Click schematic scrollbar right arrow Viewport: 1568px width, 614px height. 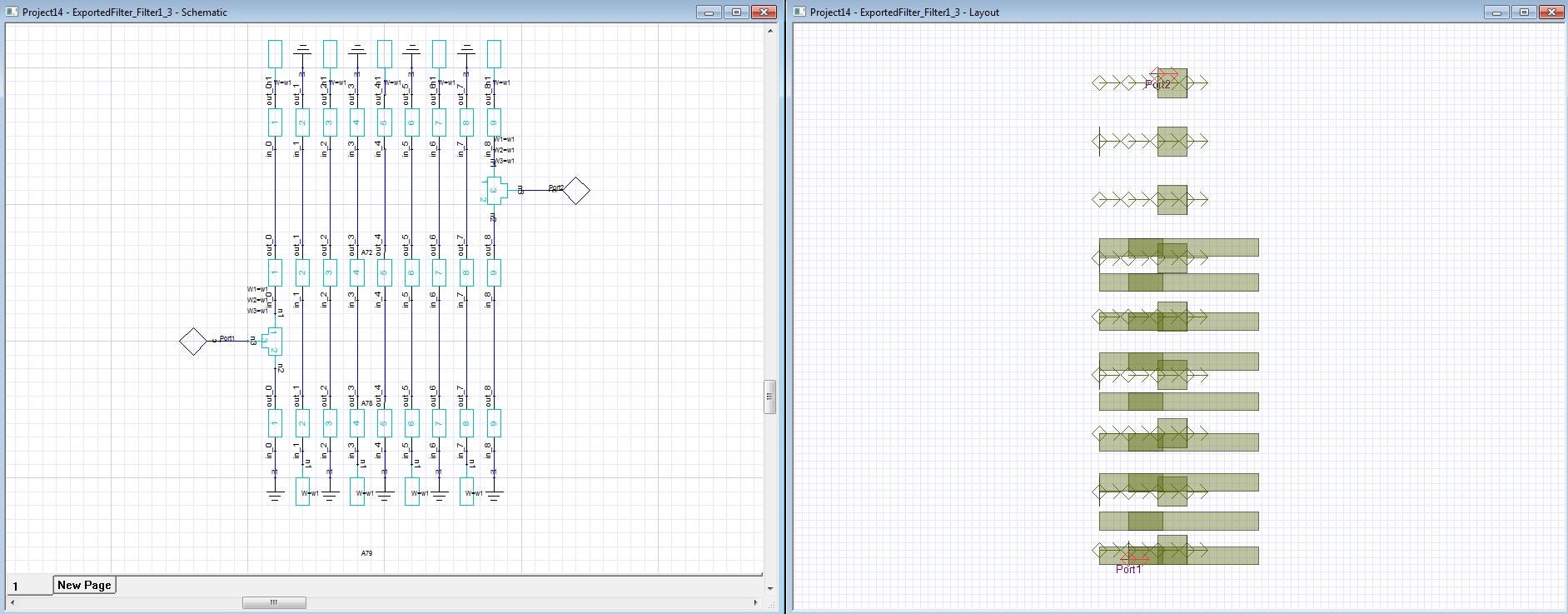pos(755,602)
